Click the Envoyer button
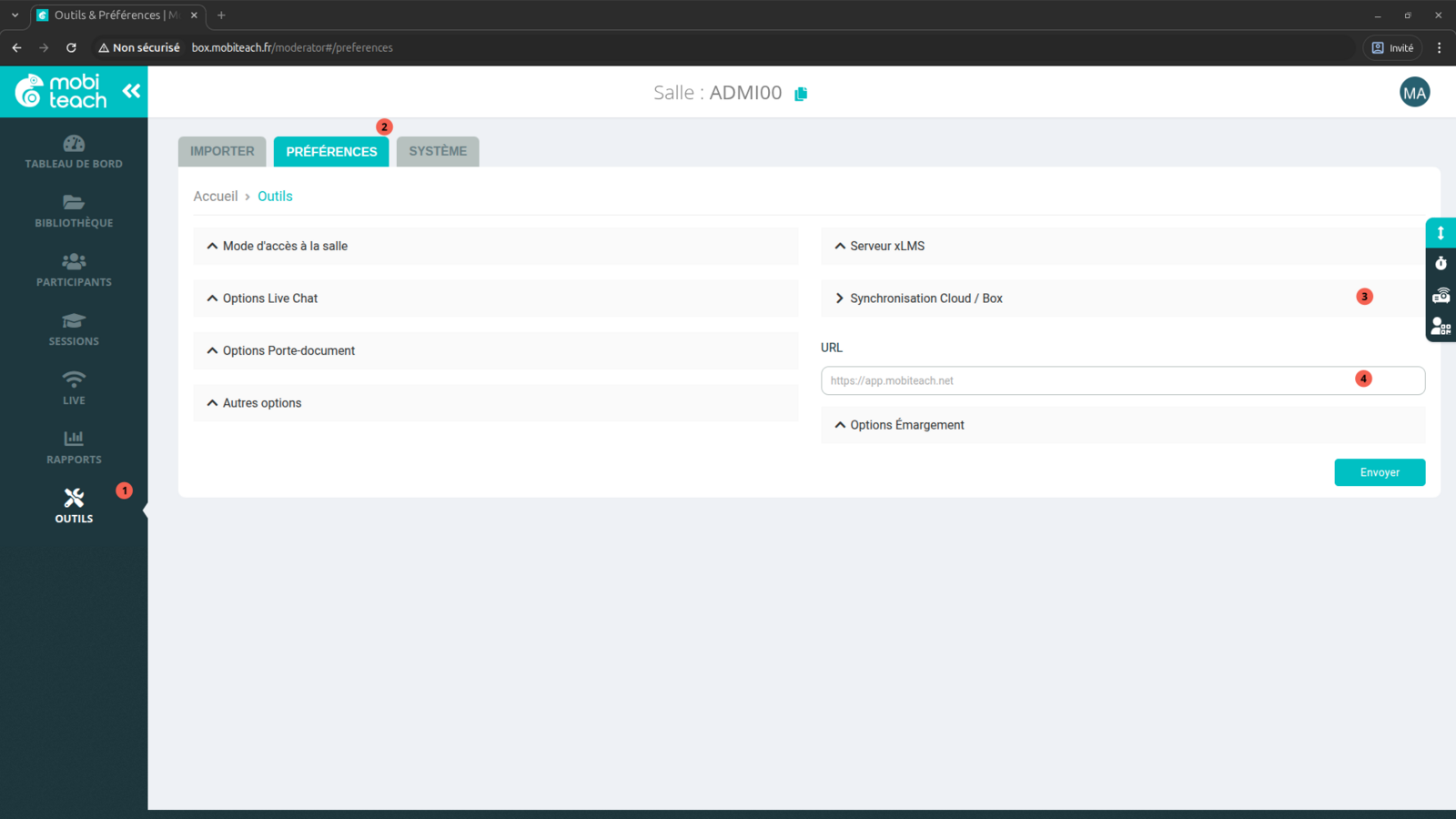 point(1380,472)
